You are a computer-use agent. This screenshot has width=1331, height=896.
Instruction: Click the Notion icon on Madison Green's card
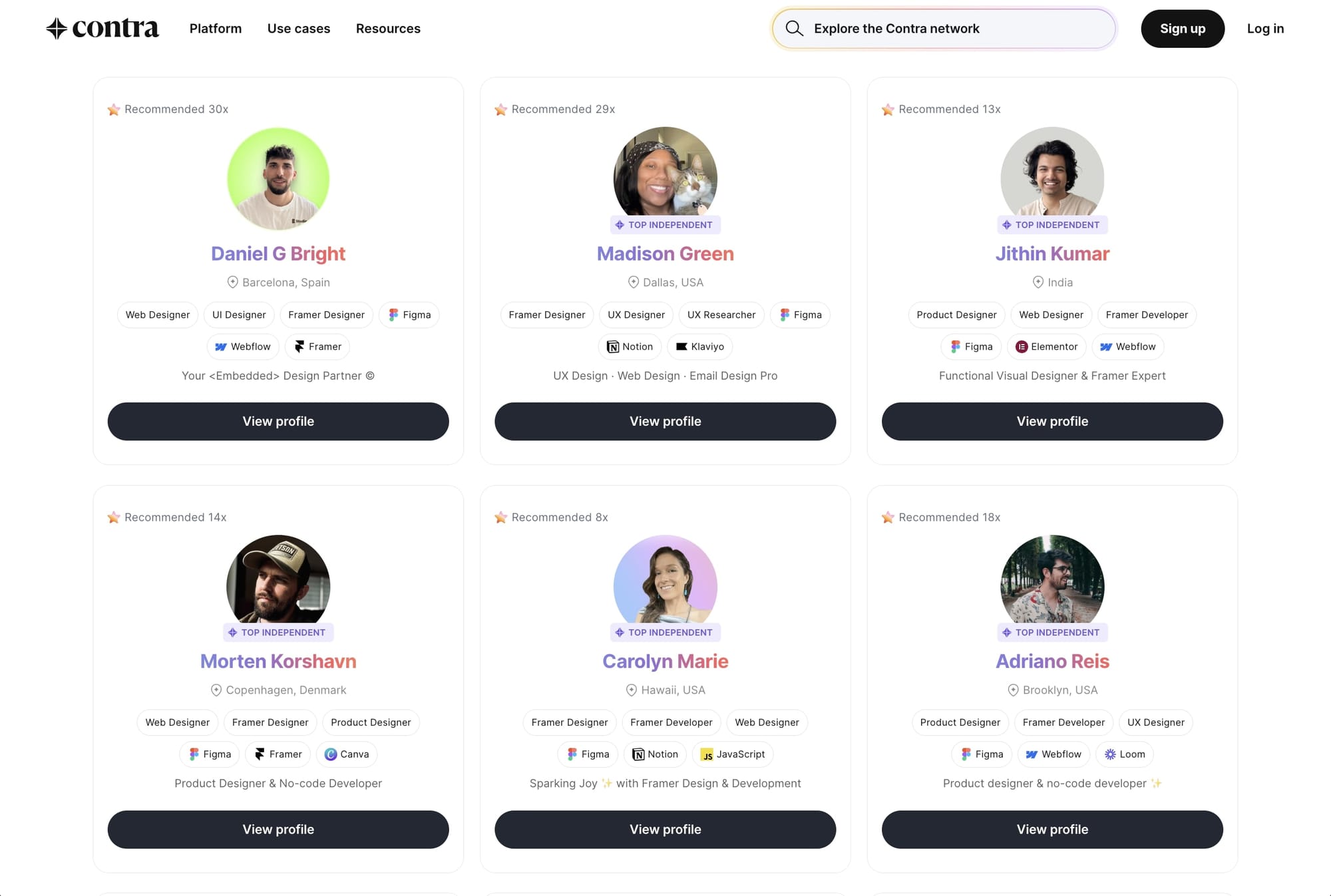(x=613, y=346)
